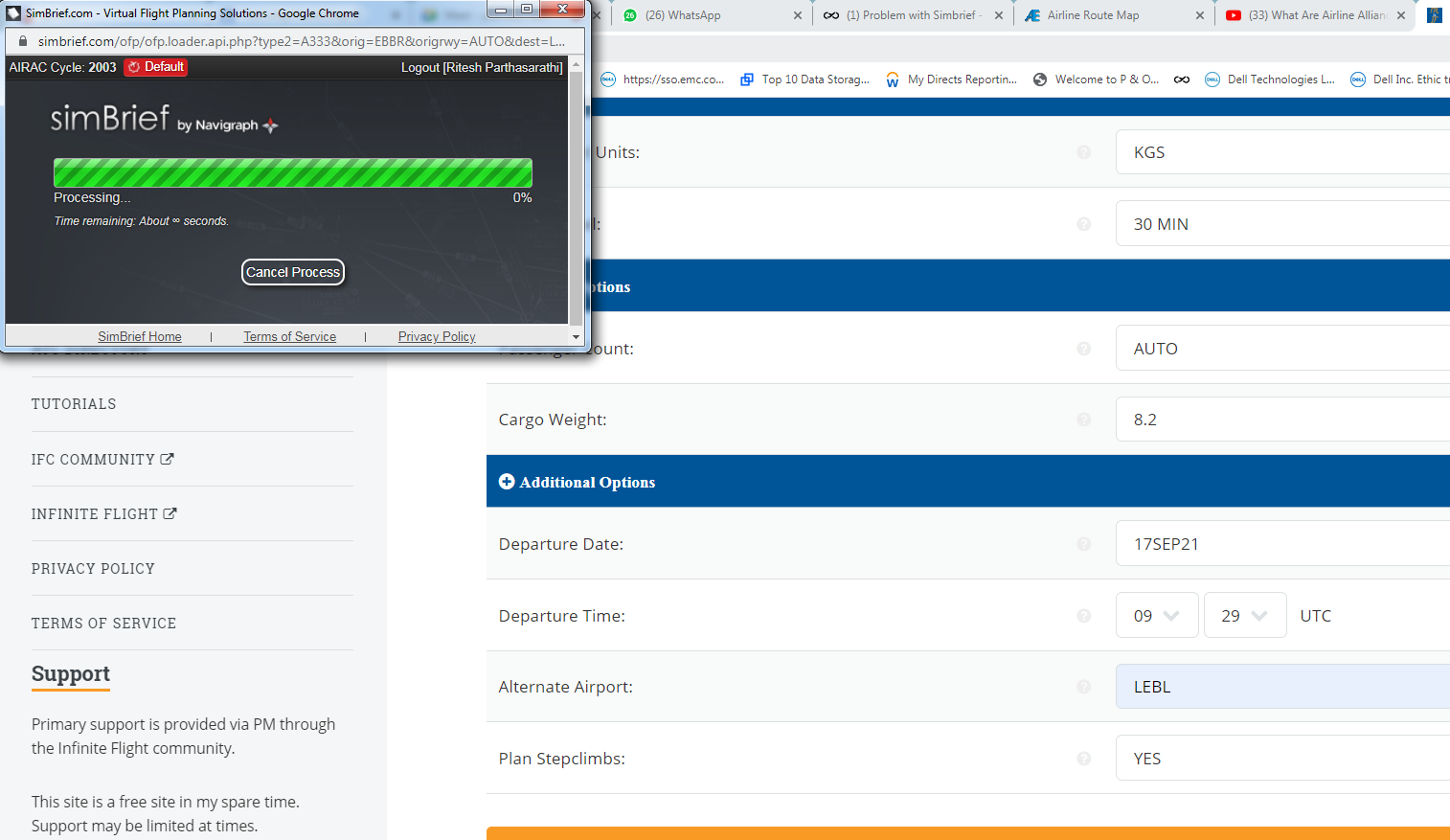
Task: Open the Privacy Policy link in the popup footer
Action: [437, 336]
